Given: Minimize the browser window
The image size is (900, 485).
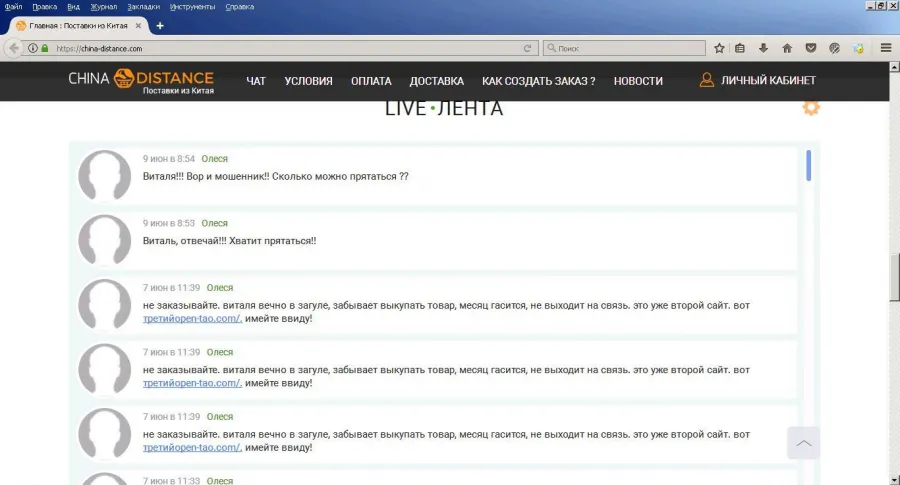Looking at the screenshot, I should point(870,6).
